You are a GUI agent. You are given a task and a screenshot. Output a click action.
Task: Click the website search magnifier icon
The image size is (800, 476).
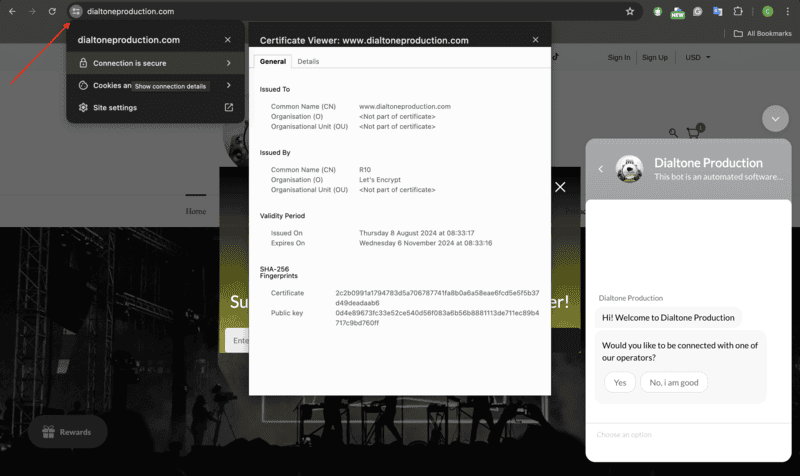(673, 133)
